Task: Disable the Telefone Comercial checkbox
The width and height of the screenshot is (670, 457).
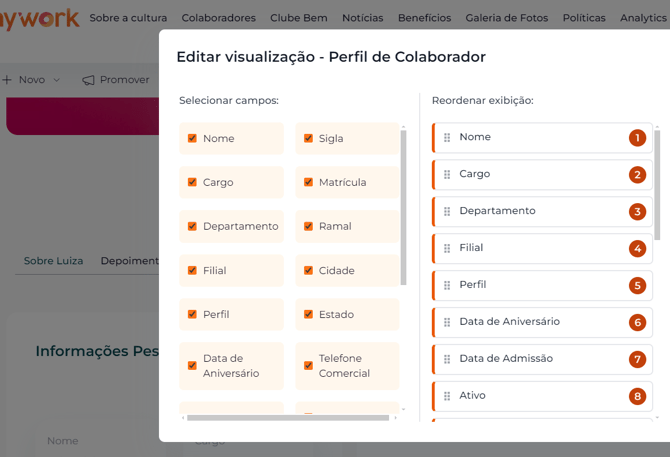Action: [308, 366]
